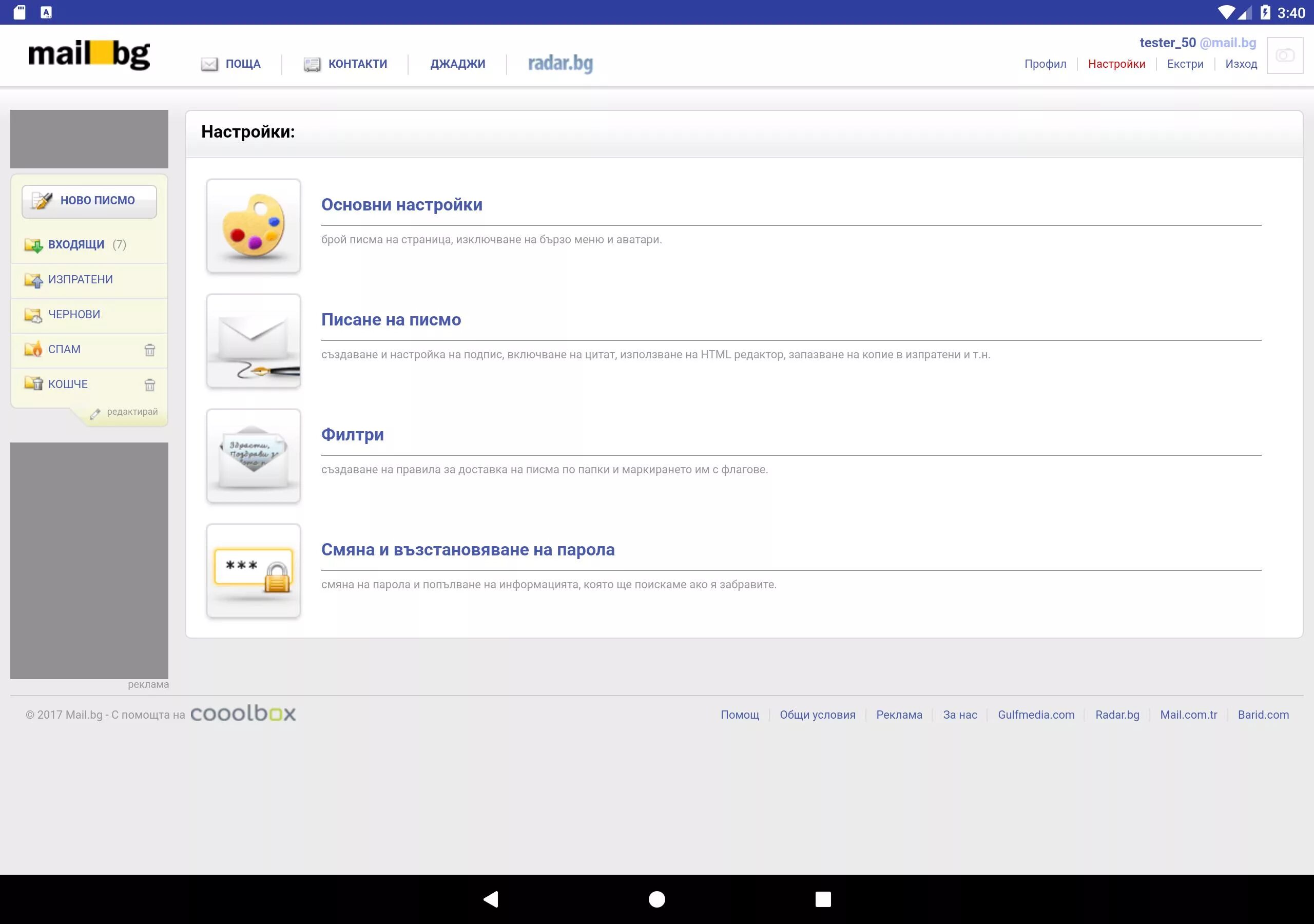Open the envelope-and-pen Compose settings icon
The height and width of the screenshot is (924, 1314).
pyautogui.click(x=253, y=341)
